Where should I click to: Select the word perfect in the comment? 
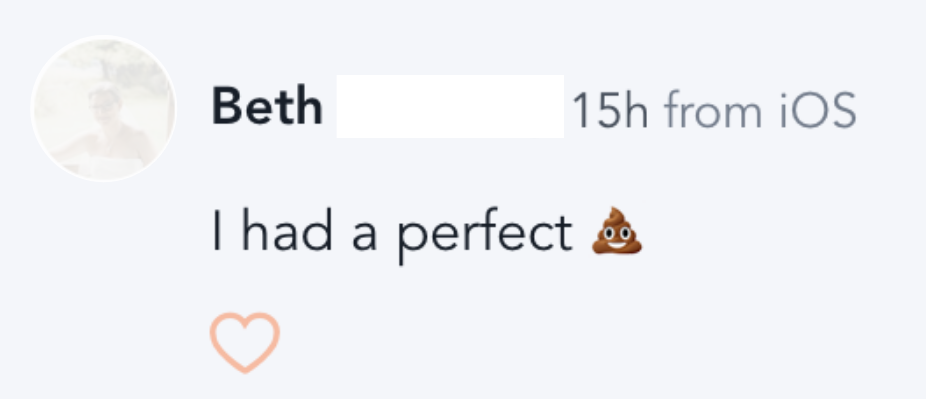click(484, 236)
